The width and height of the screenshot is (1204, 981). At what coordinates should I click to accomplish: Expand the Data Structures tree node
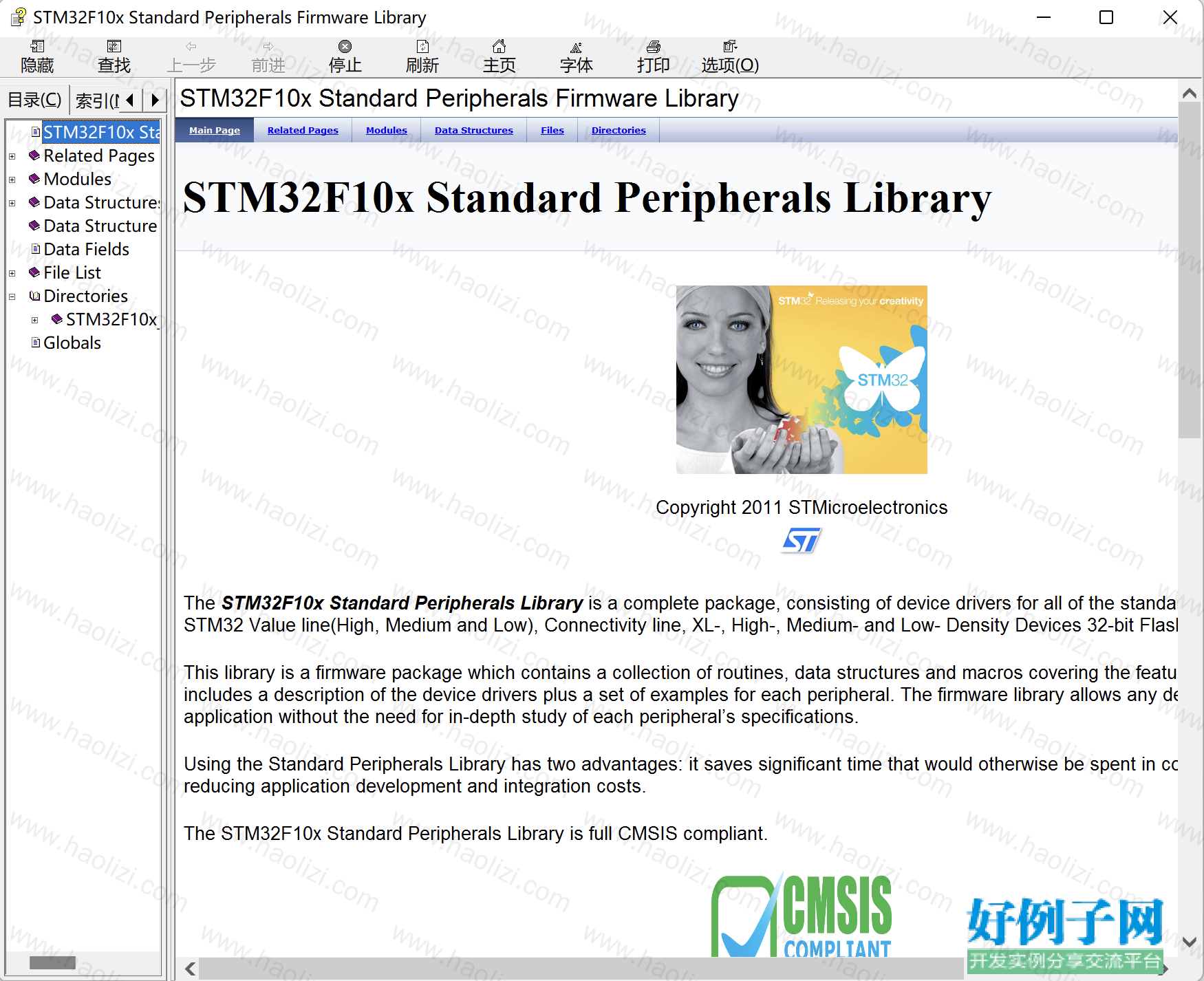(12, 204)
